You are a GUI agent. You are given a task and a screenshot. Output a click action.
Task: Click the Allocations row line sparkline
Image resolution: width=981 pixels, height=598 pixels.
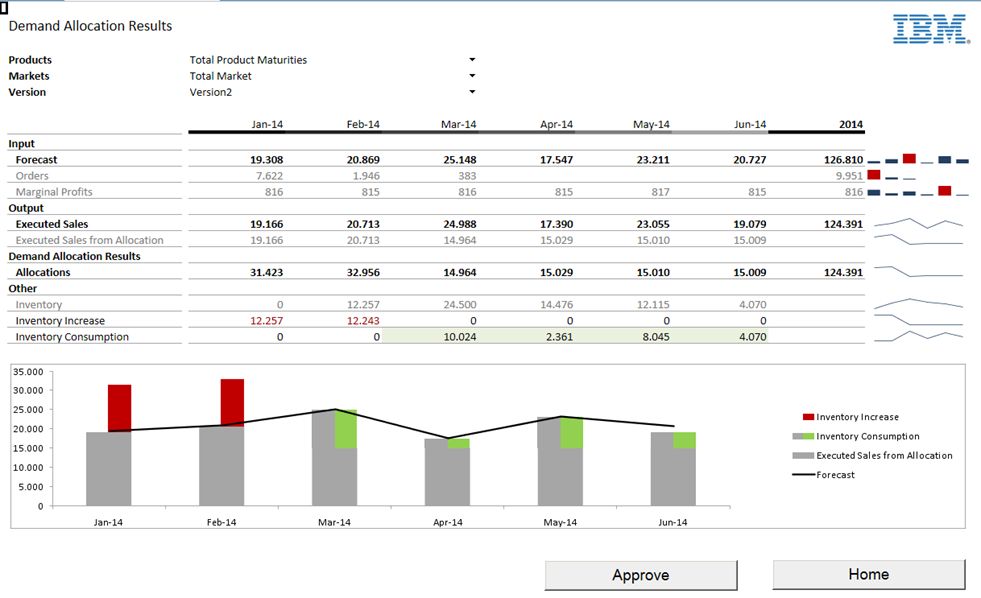[x=918, y=272]
